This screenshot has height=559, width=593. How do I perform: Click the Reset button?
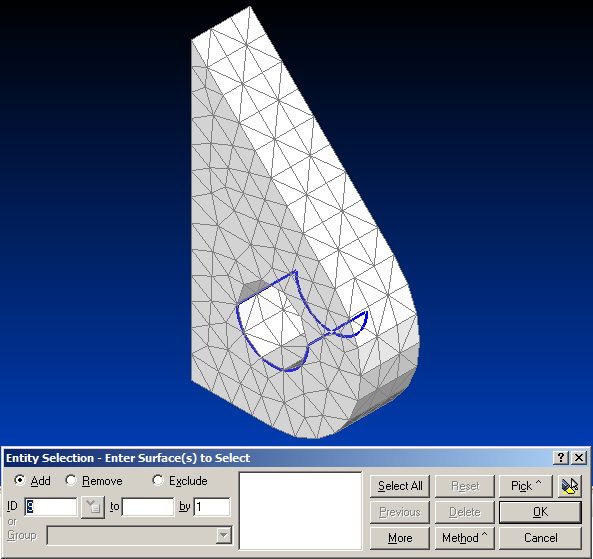click(465, 486)
